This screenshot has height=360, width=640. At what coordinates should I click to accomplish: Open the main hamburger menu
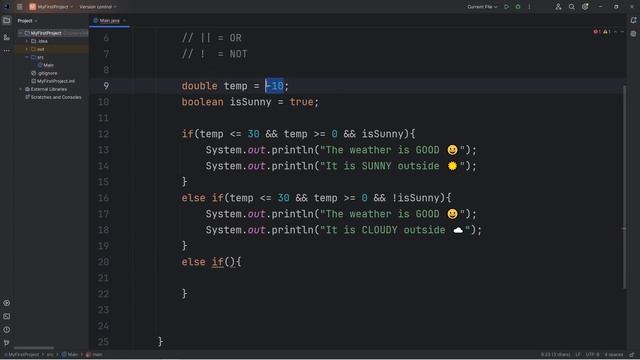[x=19, y=7]
